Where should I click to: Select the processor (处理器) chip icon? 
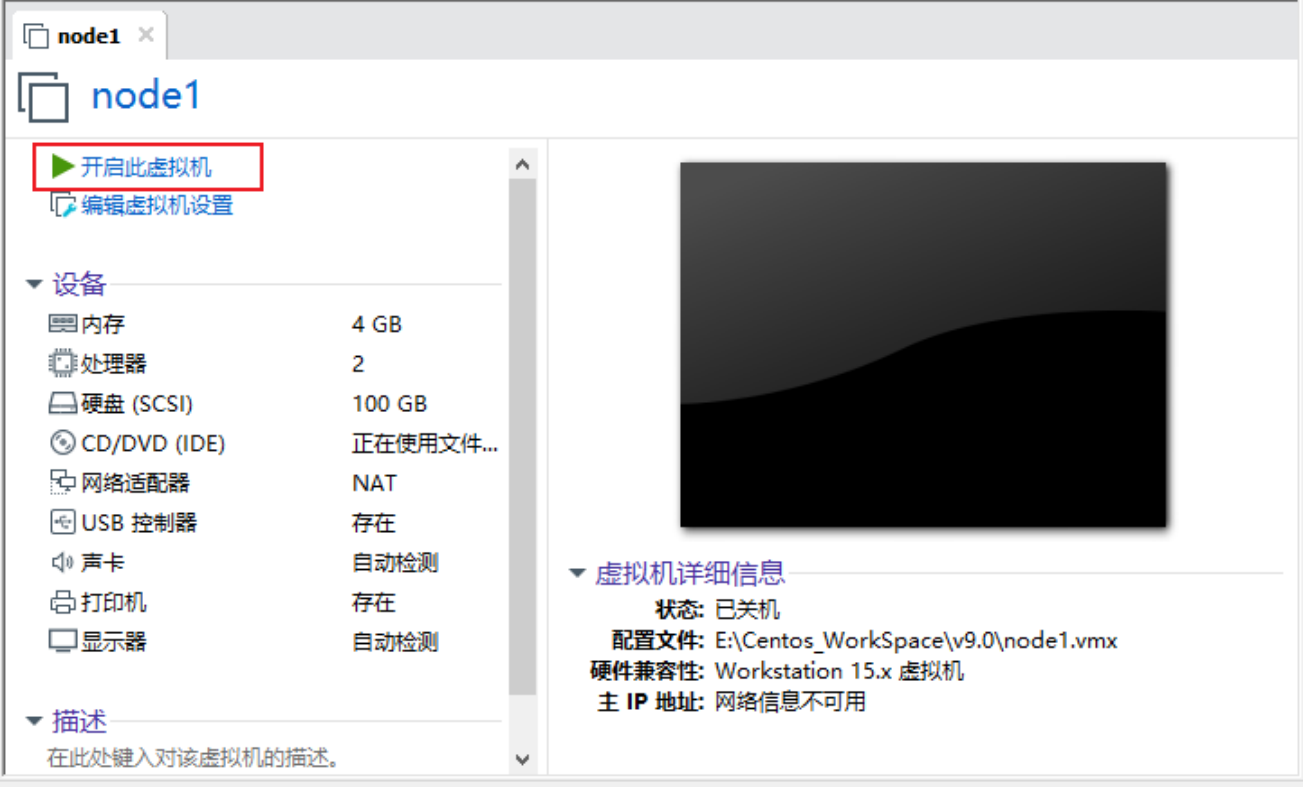coord(62,364)
